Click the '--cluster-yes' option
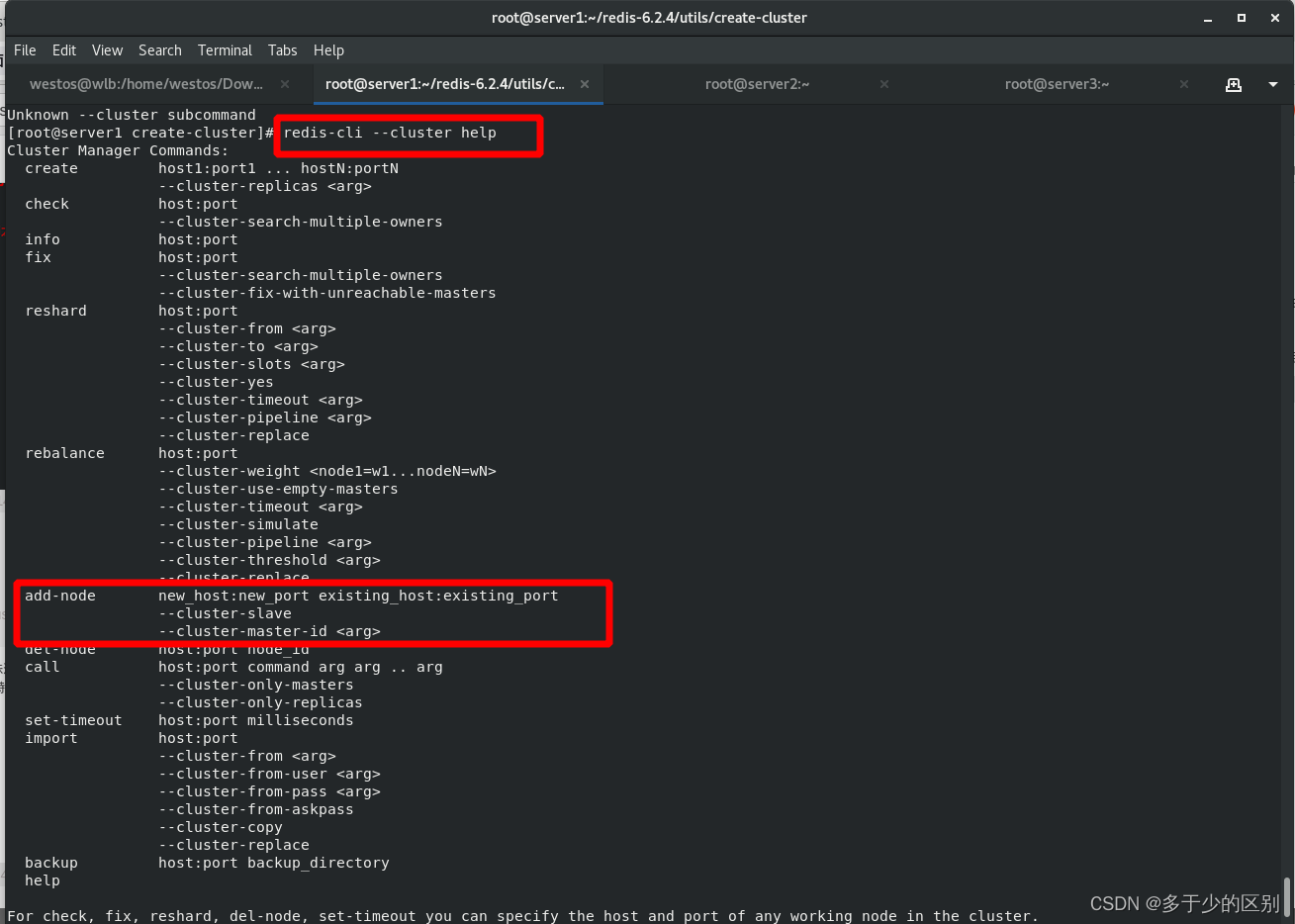Screen dimensions: 1295x924 tap(216, 382)
